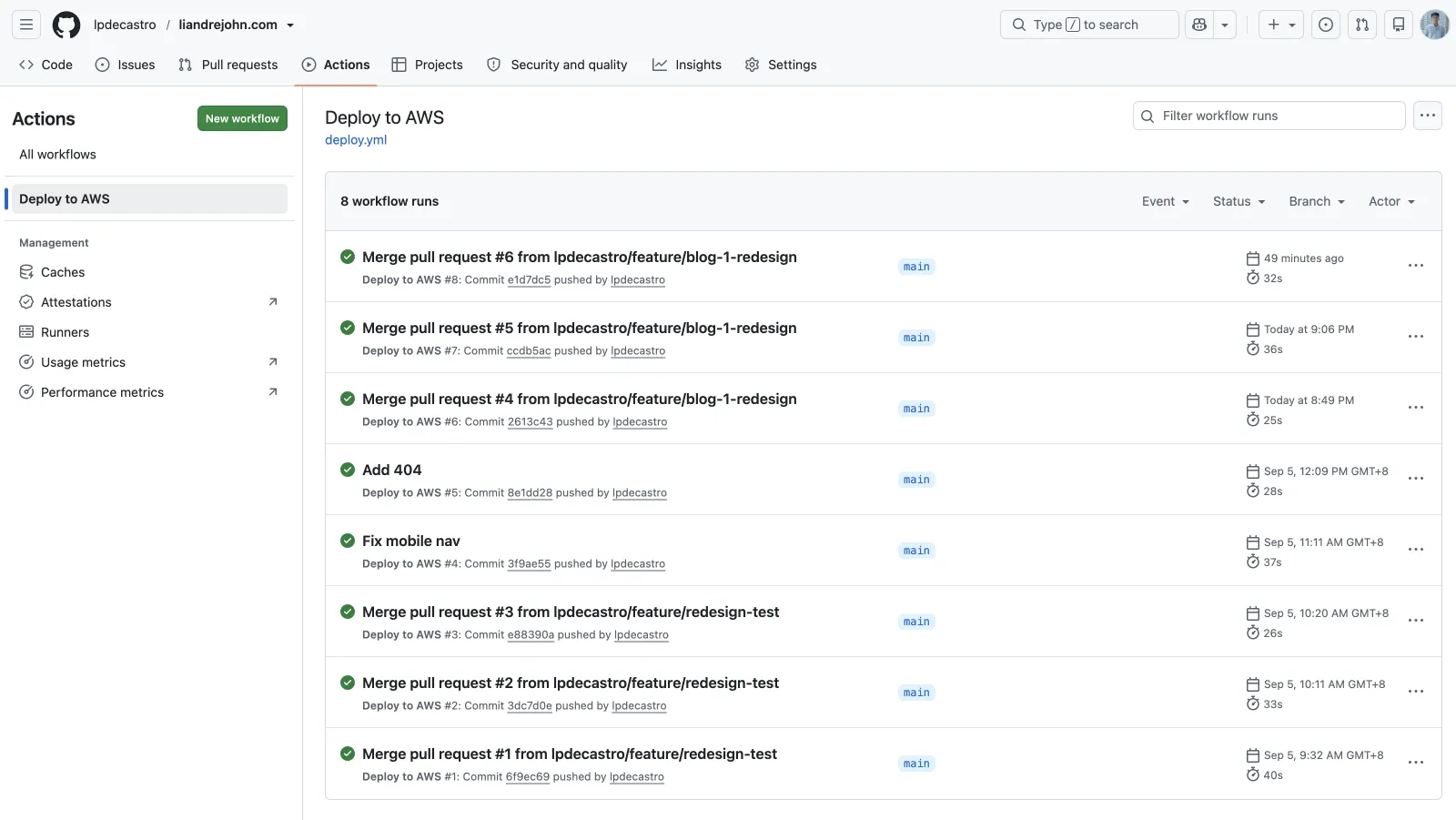Viewport: 1456px width, 820px height.
Task: Open user profile avatar menu
Action: tap(1435, 25)
